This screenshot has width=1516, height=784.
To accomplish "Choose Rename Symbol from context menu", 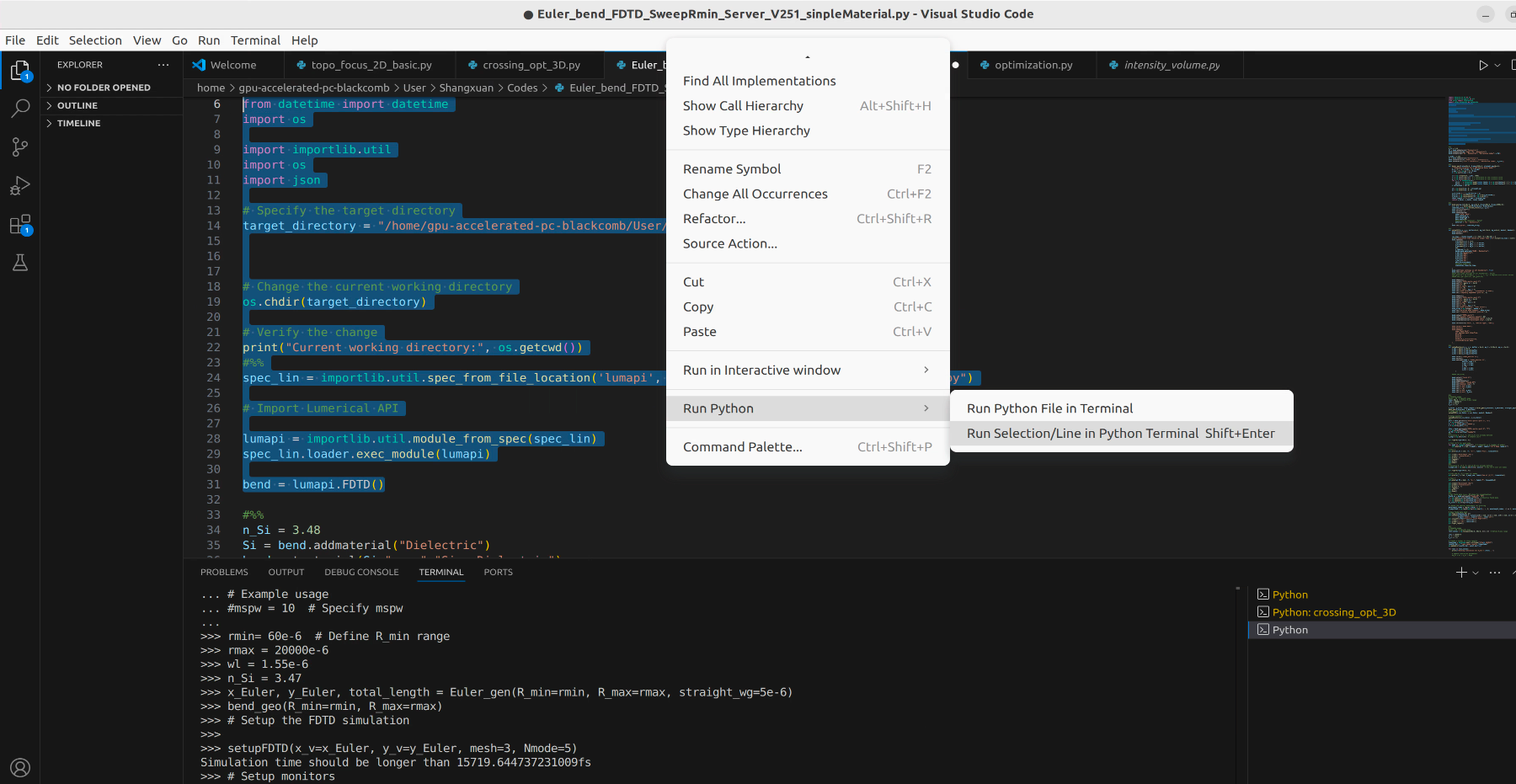I will point(732,169).
